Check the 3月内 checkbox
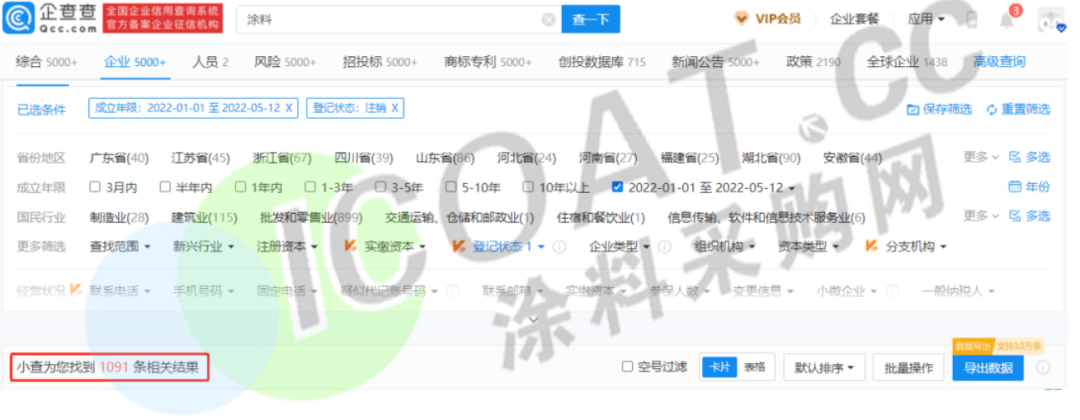 coord(96,187)
